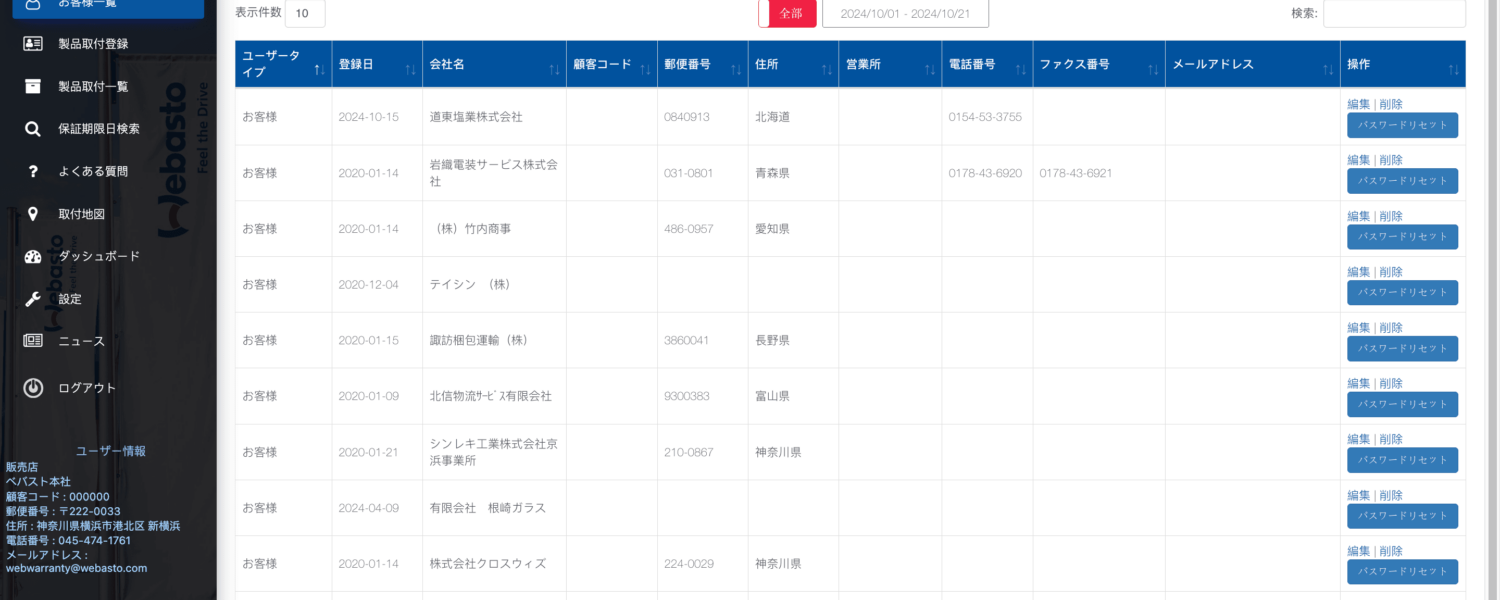Click 取付地図 map pin icon
Image resolution: width=1500 pixels, height=600 pixels.
[33, 214]
